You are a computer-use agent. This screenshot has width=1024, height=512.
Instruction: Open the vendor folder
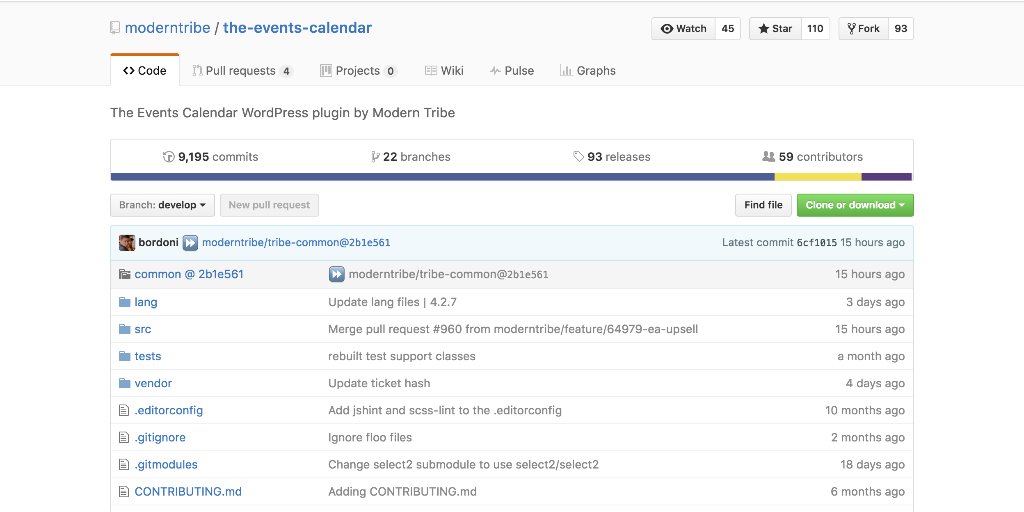[x=153, y=383]
